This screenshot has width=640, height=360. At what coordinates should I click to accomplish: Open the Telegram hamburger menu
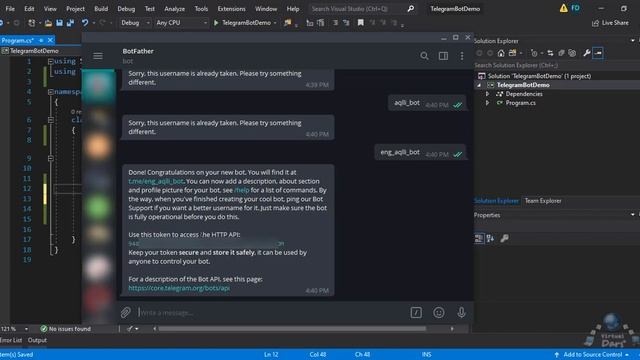(x=98, y=56)
